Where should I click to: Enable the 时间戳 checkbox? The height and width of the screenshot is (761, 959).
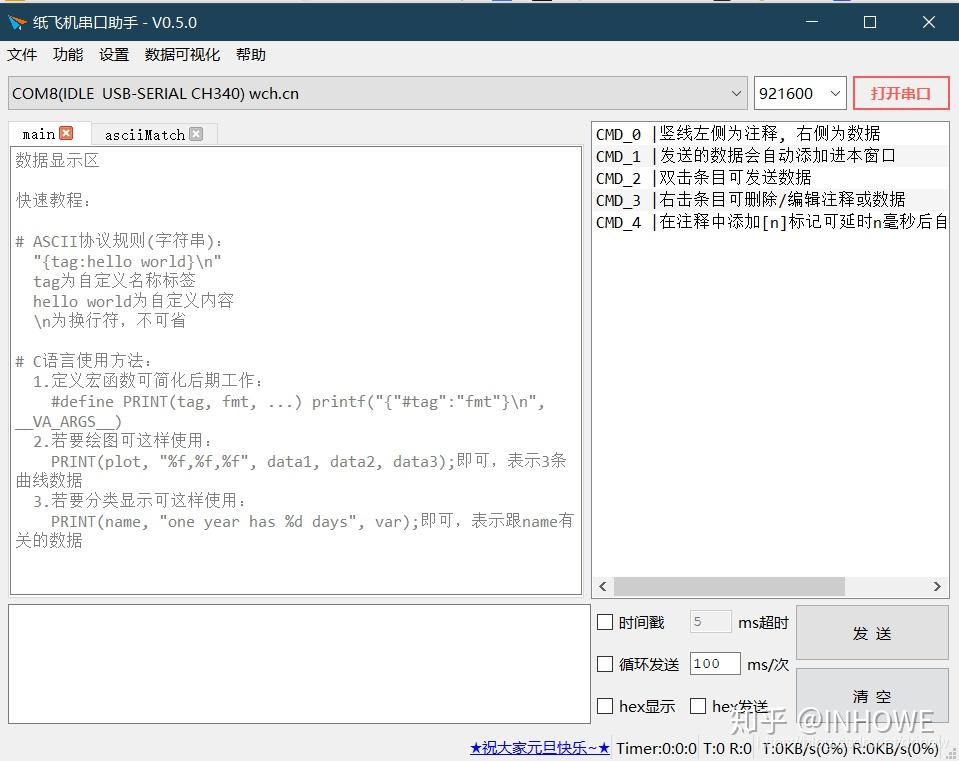pyautogui.click(x=605, y=622)
